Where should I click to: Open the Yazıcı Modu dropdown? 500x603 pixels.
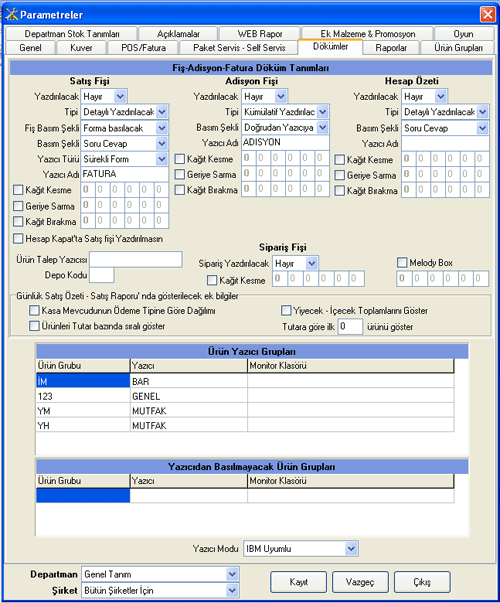pos(351,549)
